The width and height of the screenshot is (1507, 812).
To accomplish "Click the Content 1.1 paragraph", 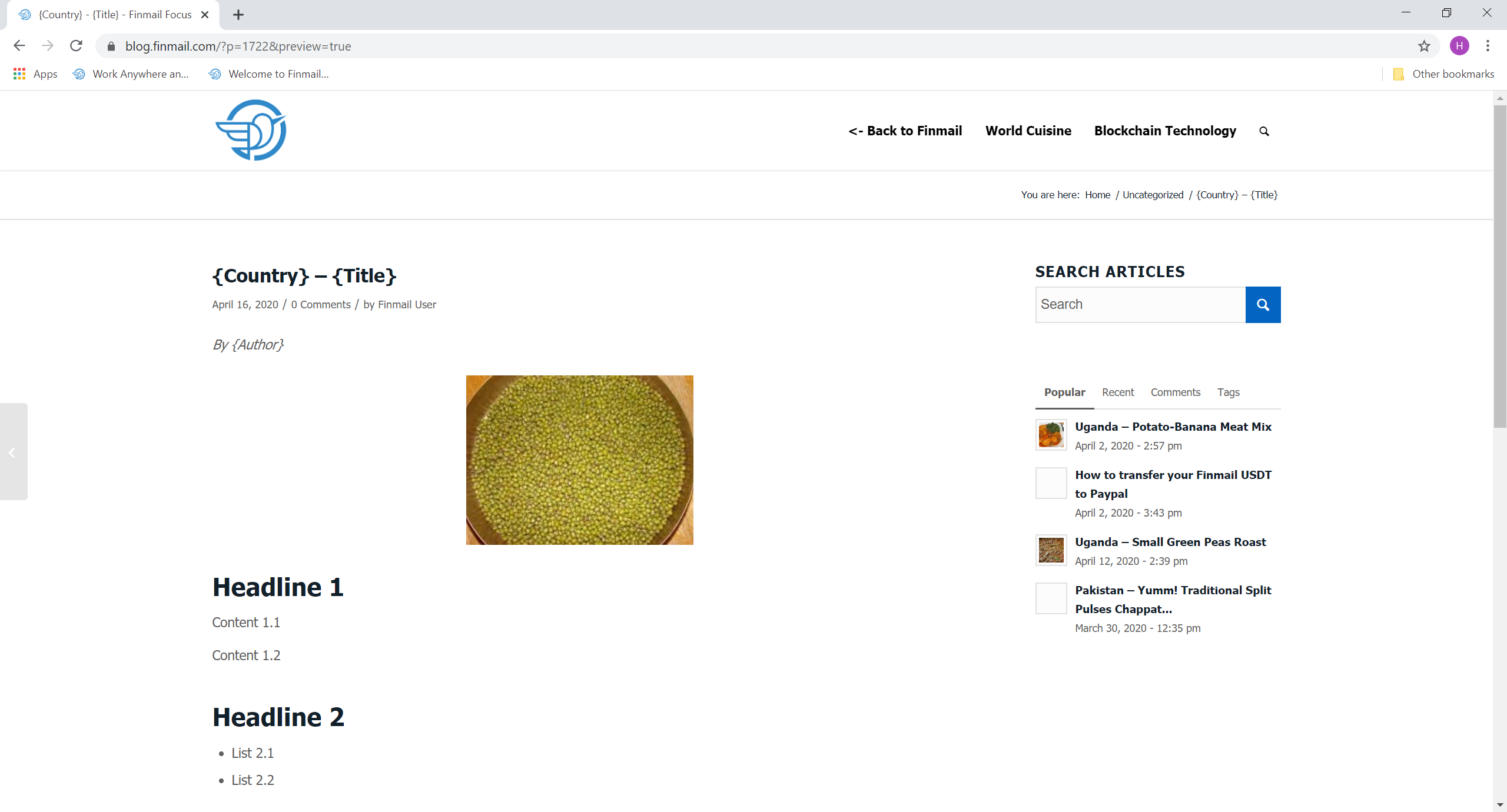I will [x=246, y=623].
